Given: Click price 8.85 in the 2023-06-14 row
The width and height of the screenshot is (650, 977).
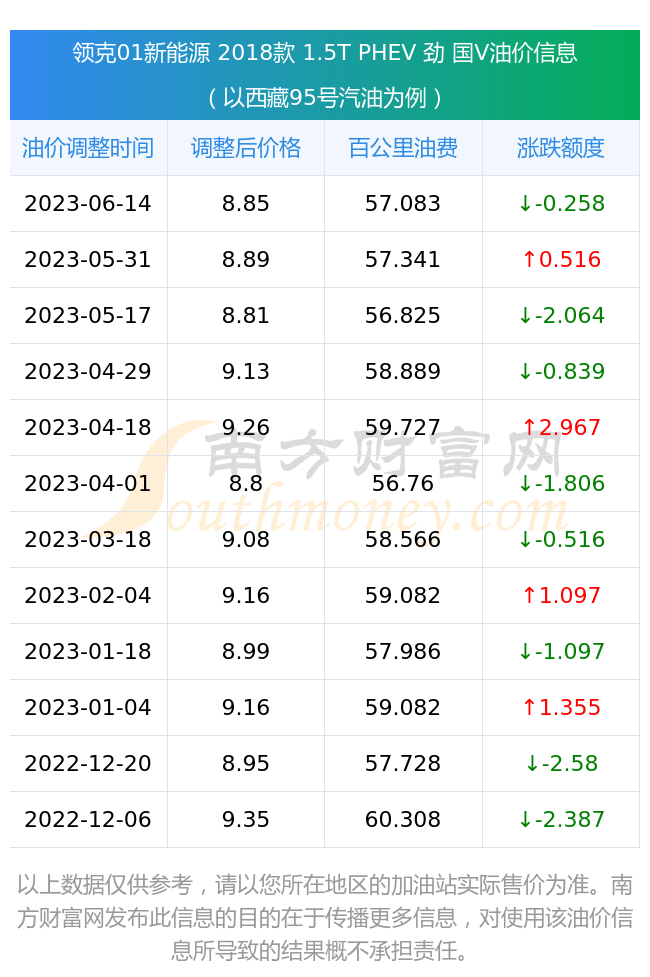Looking at the screenshot, I should pos(246,203).
